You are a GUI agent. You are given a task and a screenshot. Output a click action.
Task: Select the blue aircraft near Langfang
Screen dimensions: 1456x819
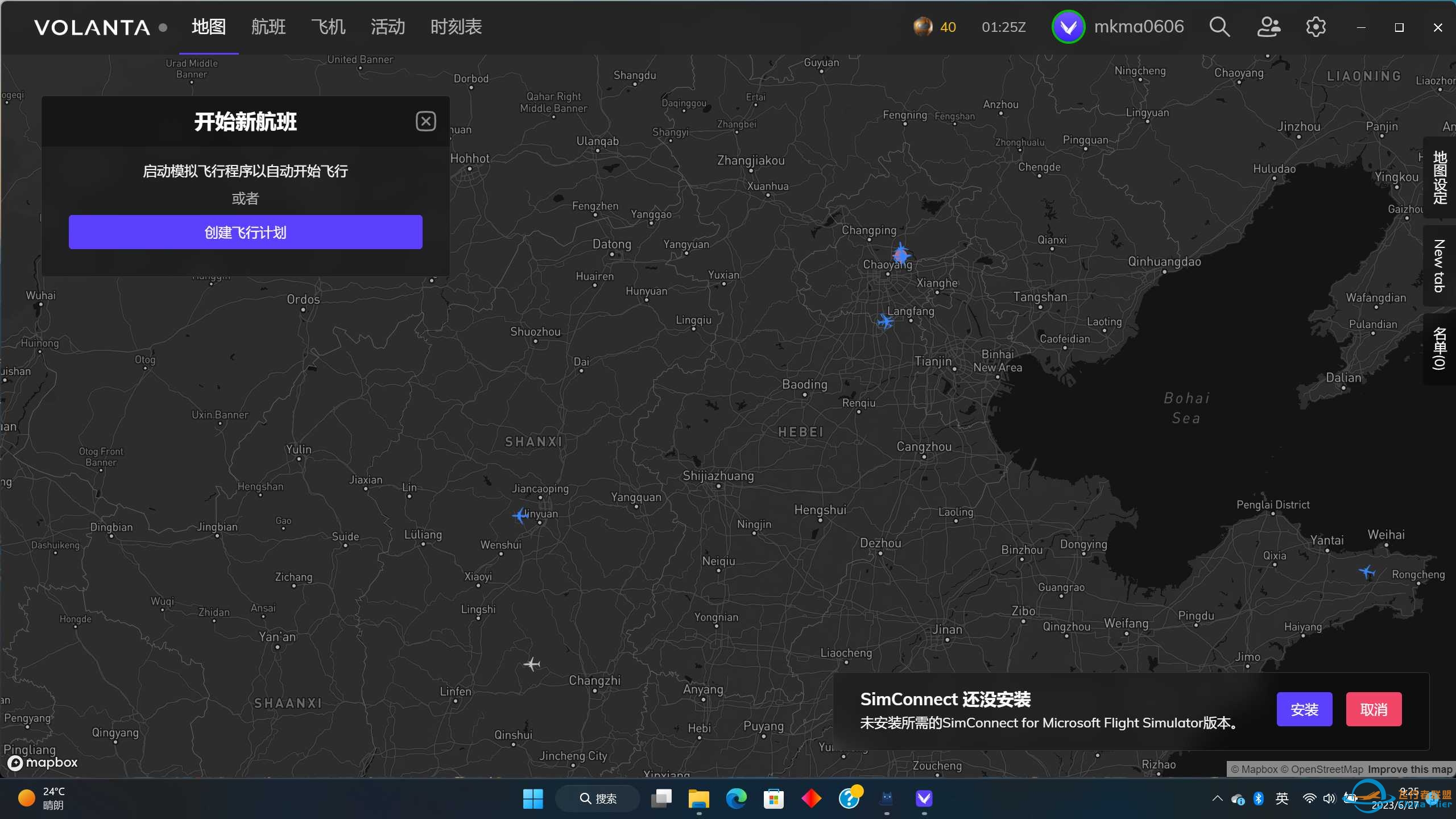[885, 322]
